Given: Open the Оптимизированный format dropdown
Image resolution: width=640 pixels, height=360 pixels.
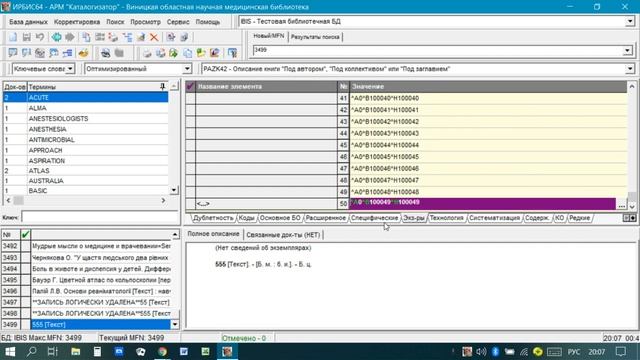Looking at the screenshot, I should [187, 69].
